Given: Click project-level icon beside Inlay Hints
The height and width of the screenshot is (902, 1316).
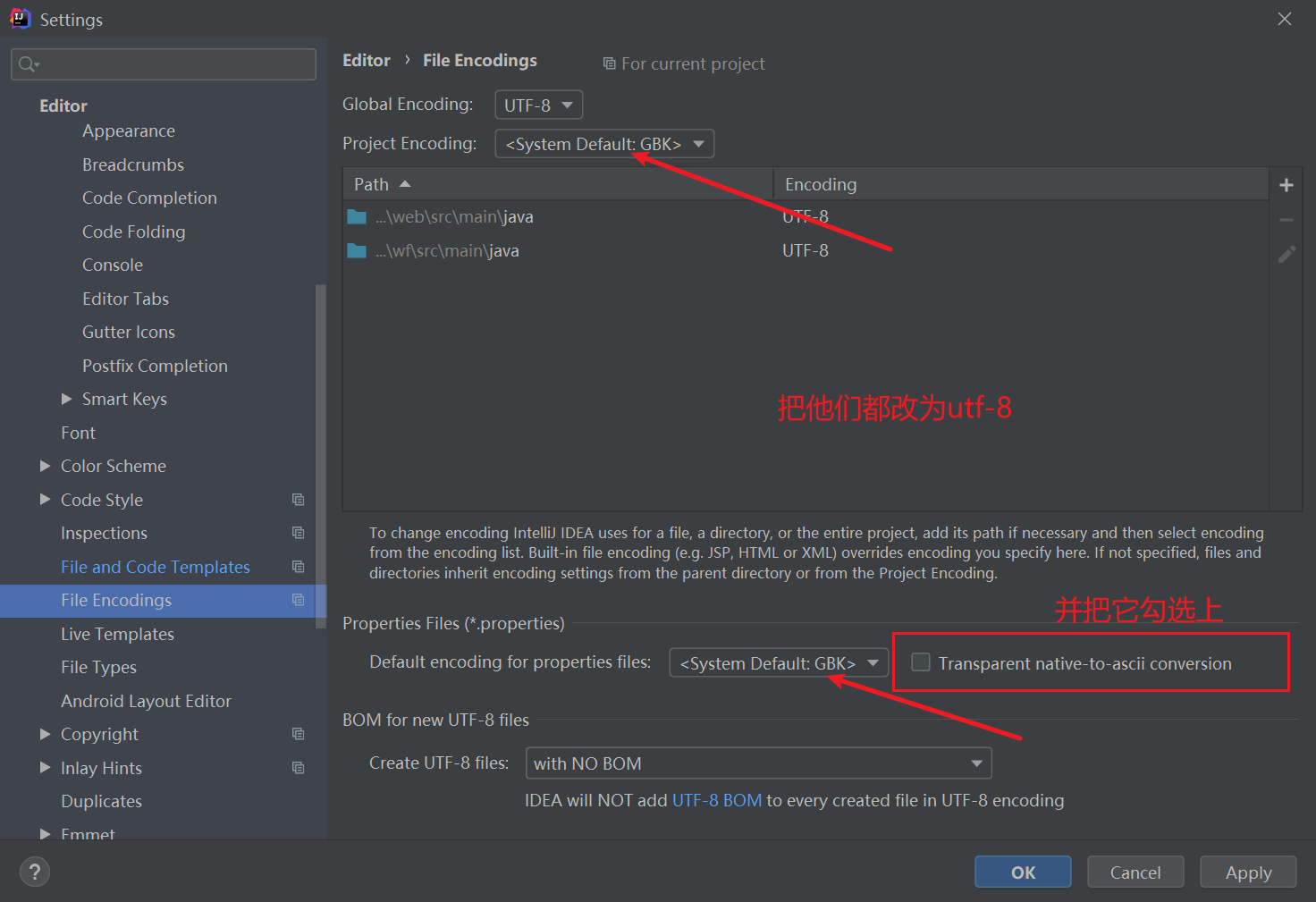Looking at the screenshot, I should point(299,768).
